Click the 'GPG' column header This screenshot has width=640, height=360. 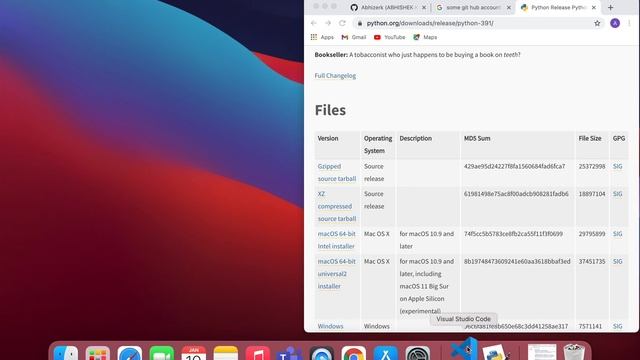[x=619, y=138]
